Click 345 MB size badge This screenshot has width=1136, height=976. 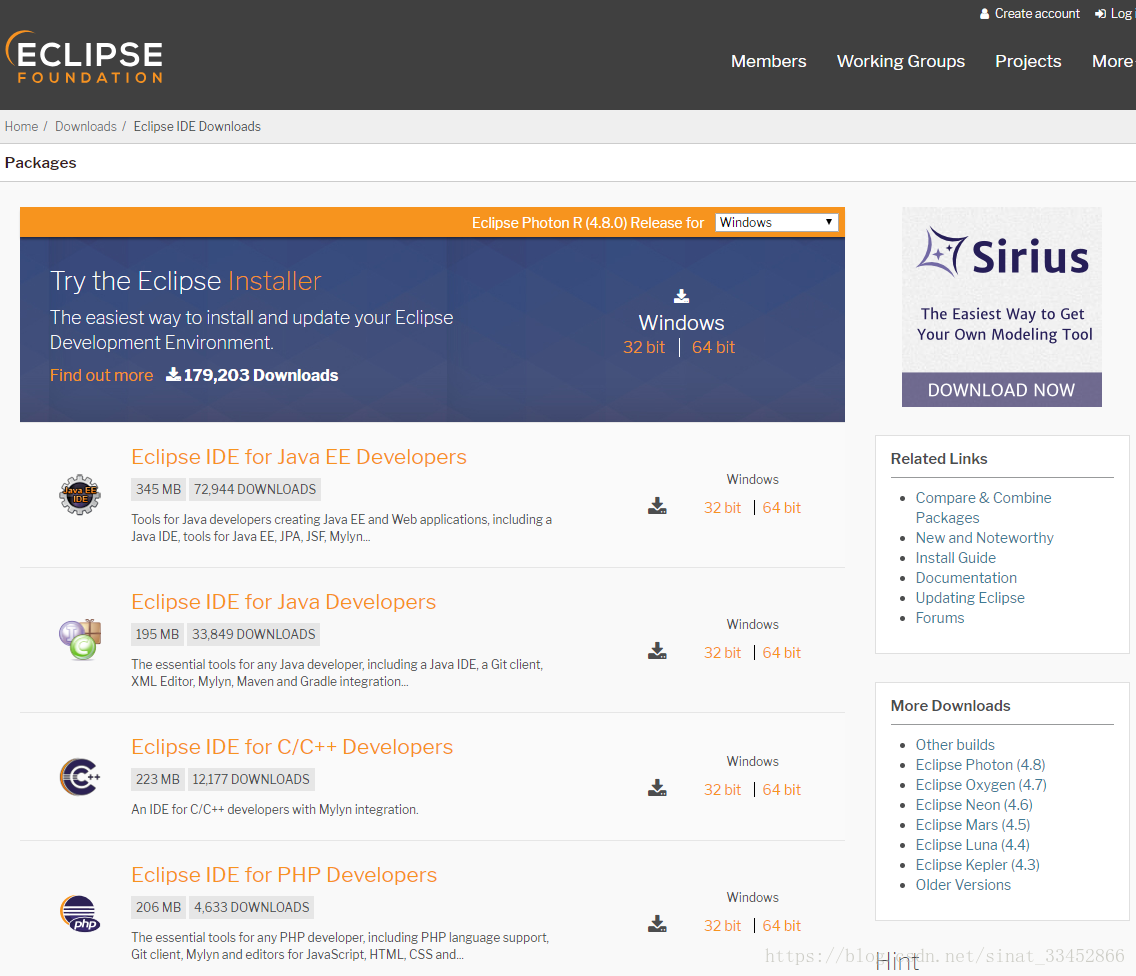tap(158, 489)
